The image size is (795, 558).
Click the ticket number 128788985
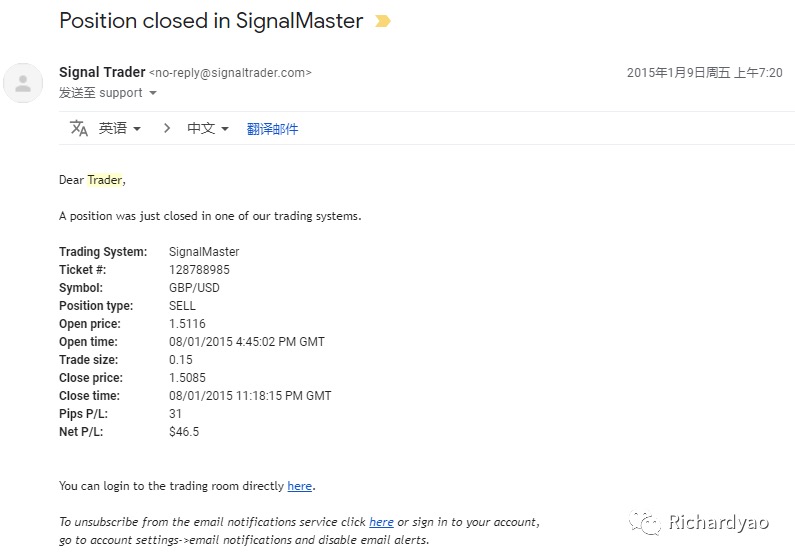click(x=199, y=270)
